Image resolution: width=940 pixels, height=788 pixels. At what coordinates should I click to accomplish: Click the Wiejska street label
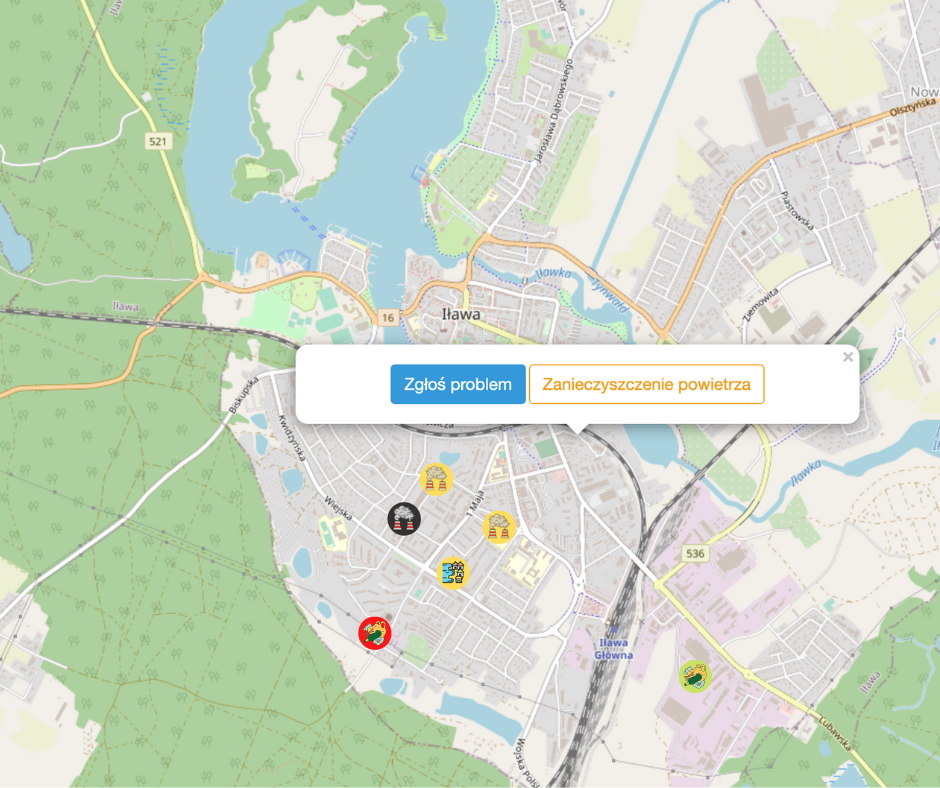pyautogui.click(x=338, y=509)
